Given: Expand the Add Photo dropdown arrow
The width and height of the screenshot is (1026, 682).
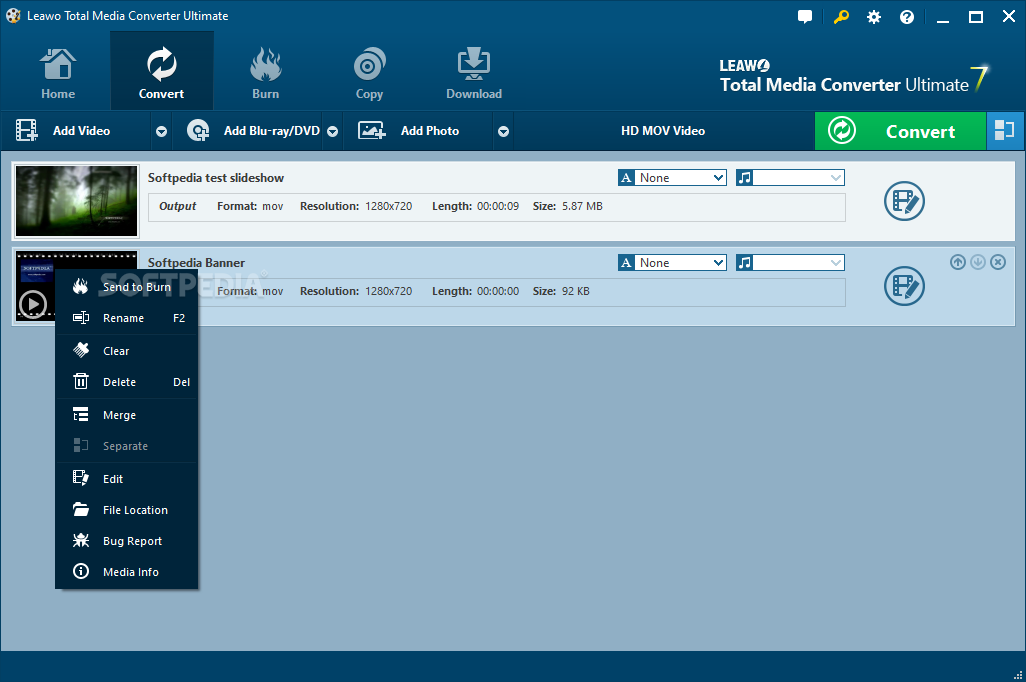Looking at the screenshot, I should 503,132.
